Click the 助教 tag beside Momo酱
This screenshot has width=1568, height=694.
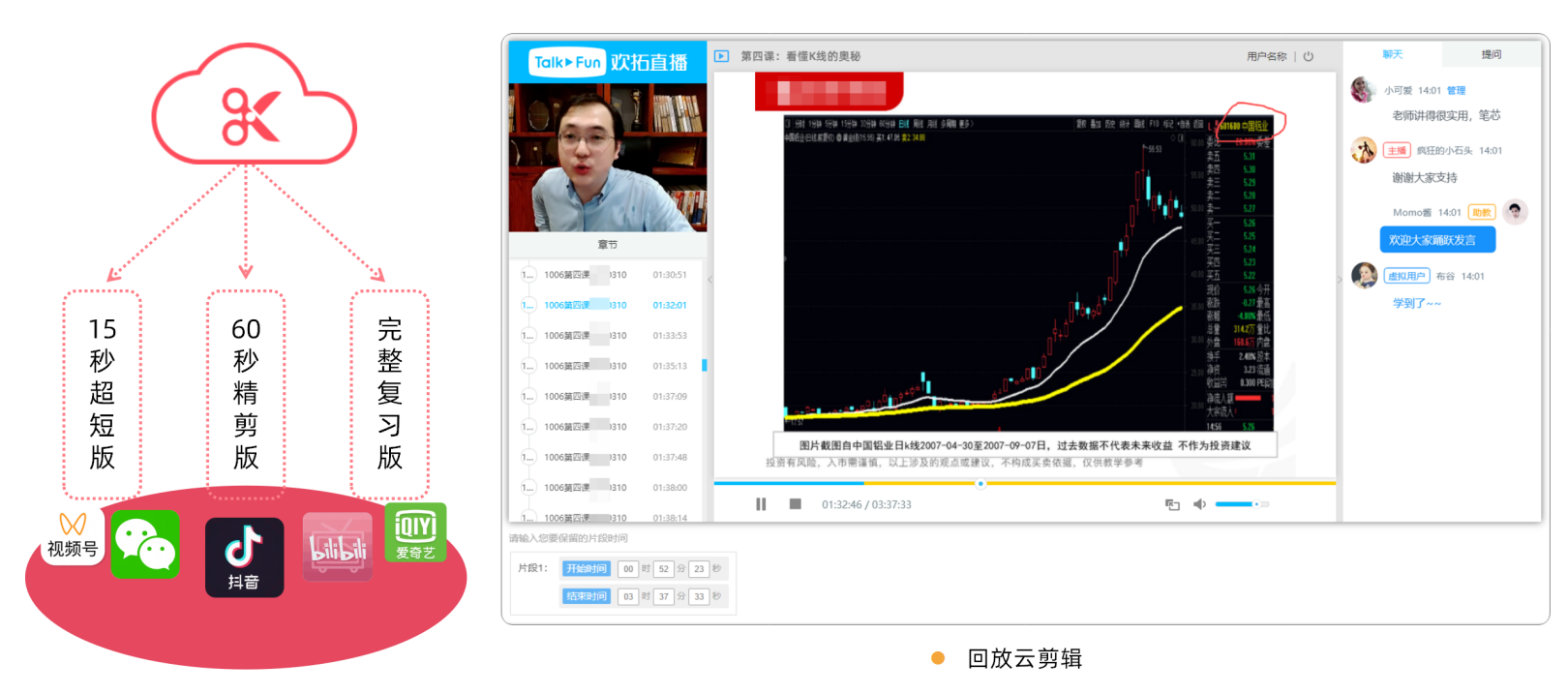click(x=1481, y=213)
